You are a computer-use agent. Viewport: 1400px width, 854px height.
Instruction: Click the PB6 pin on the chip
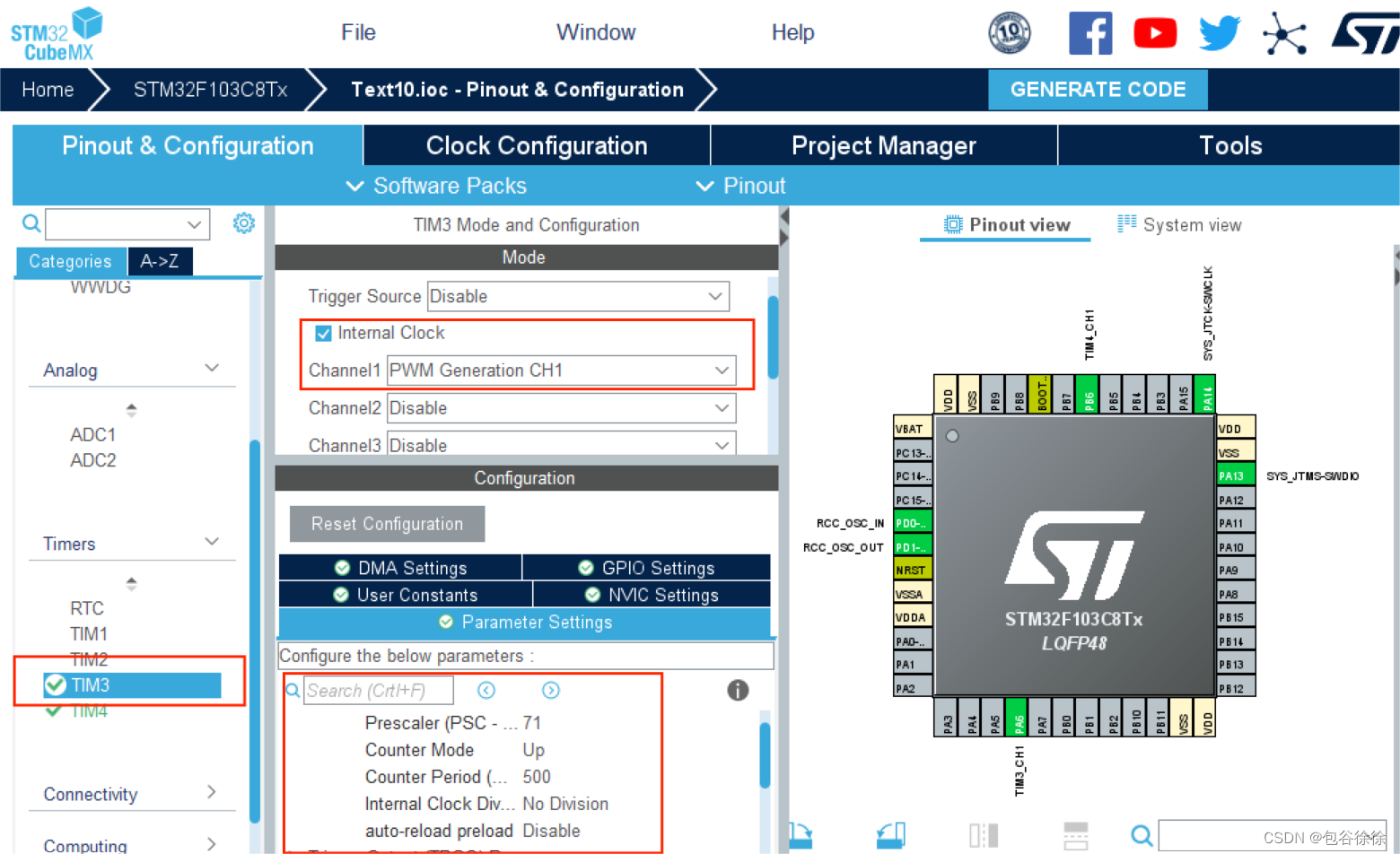(x=1089, y=394)
